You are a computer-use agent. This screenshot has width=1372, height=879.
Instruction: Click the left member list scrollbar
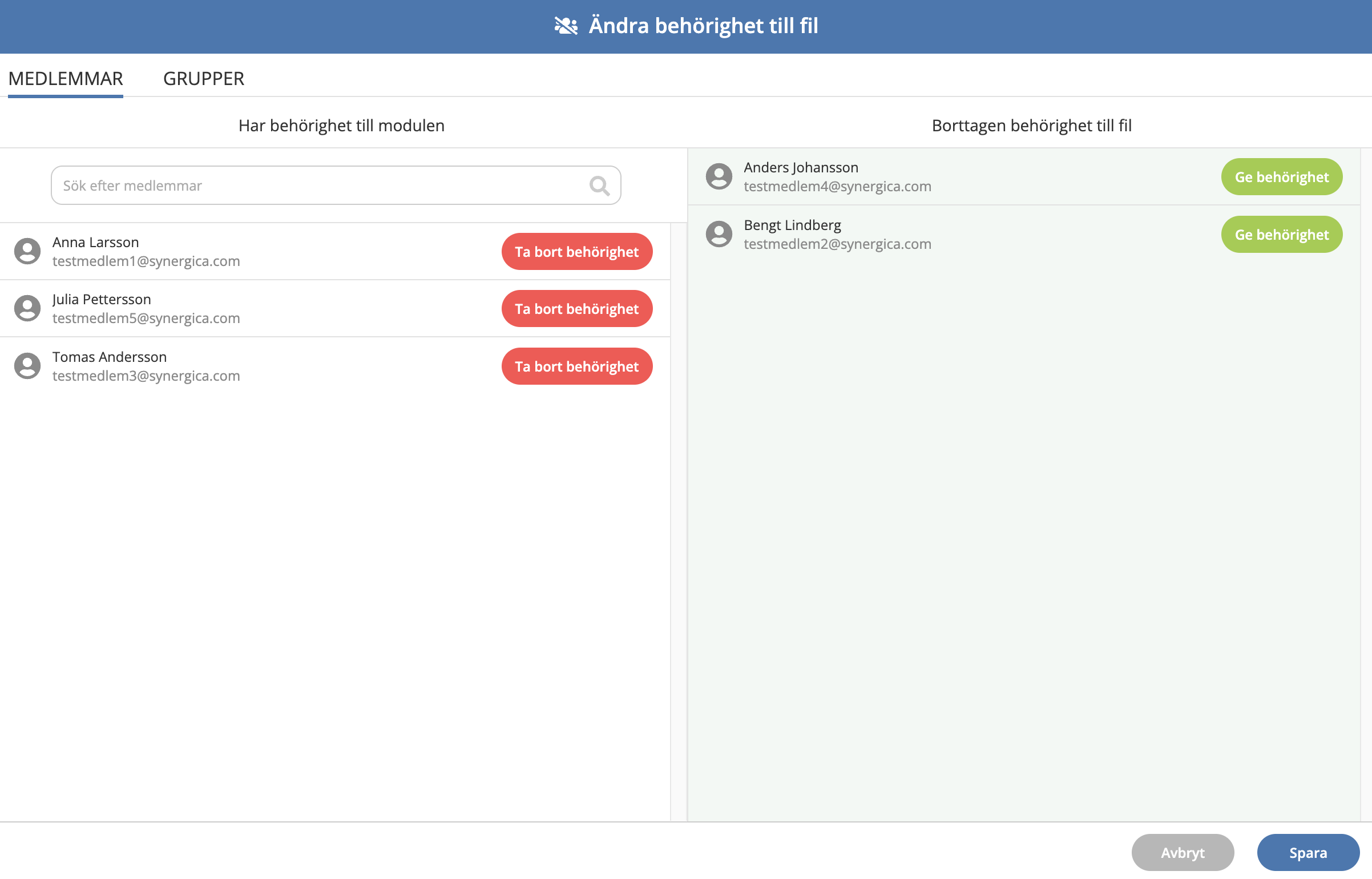[x=679, y=522]
